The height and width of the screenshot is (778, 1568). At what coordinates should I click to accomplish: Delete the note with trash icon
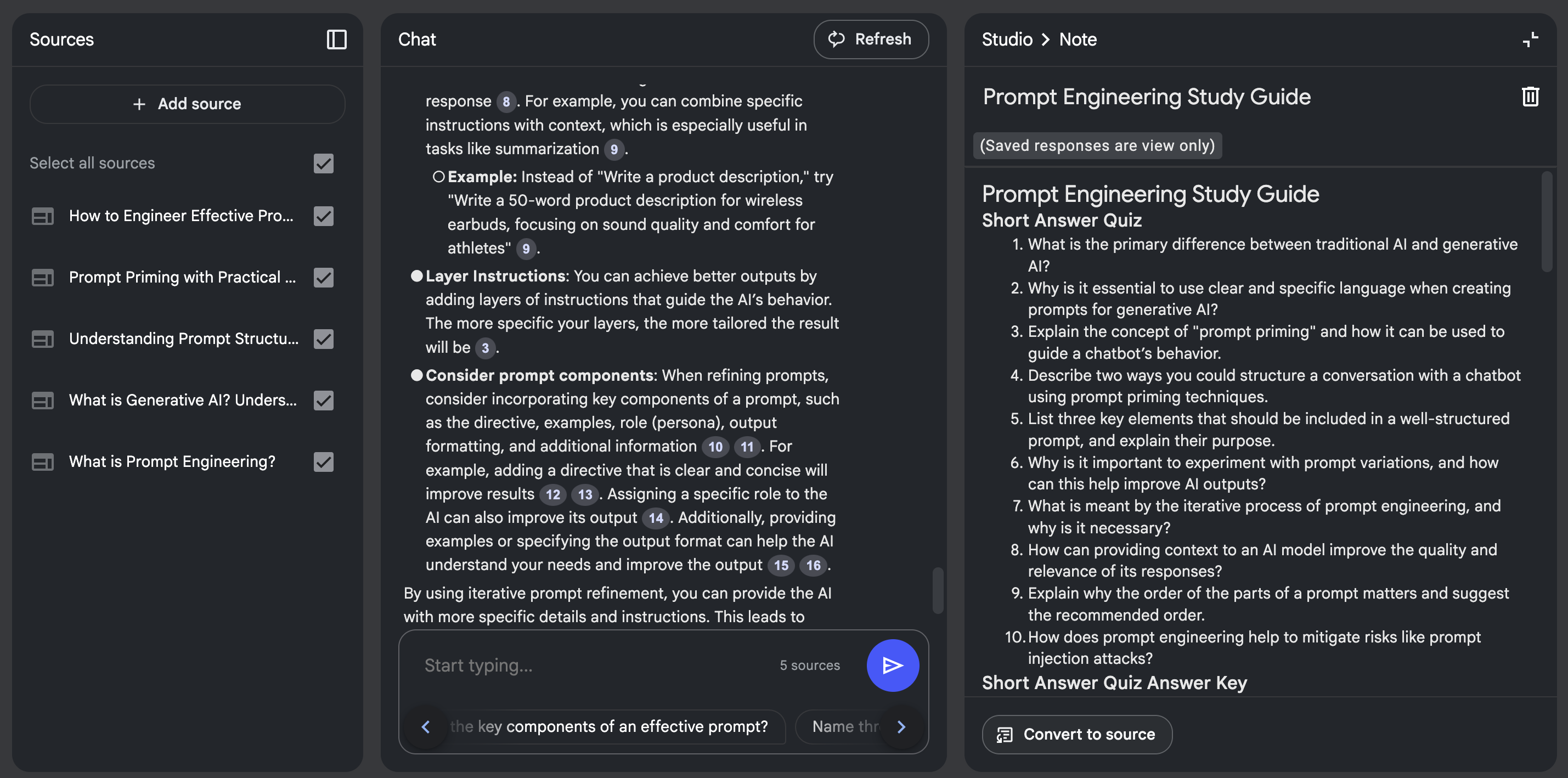point(1530,96)
